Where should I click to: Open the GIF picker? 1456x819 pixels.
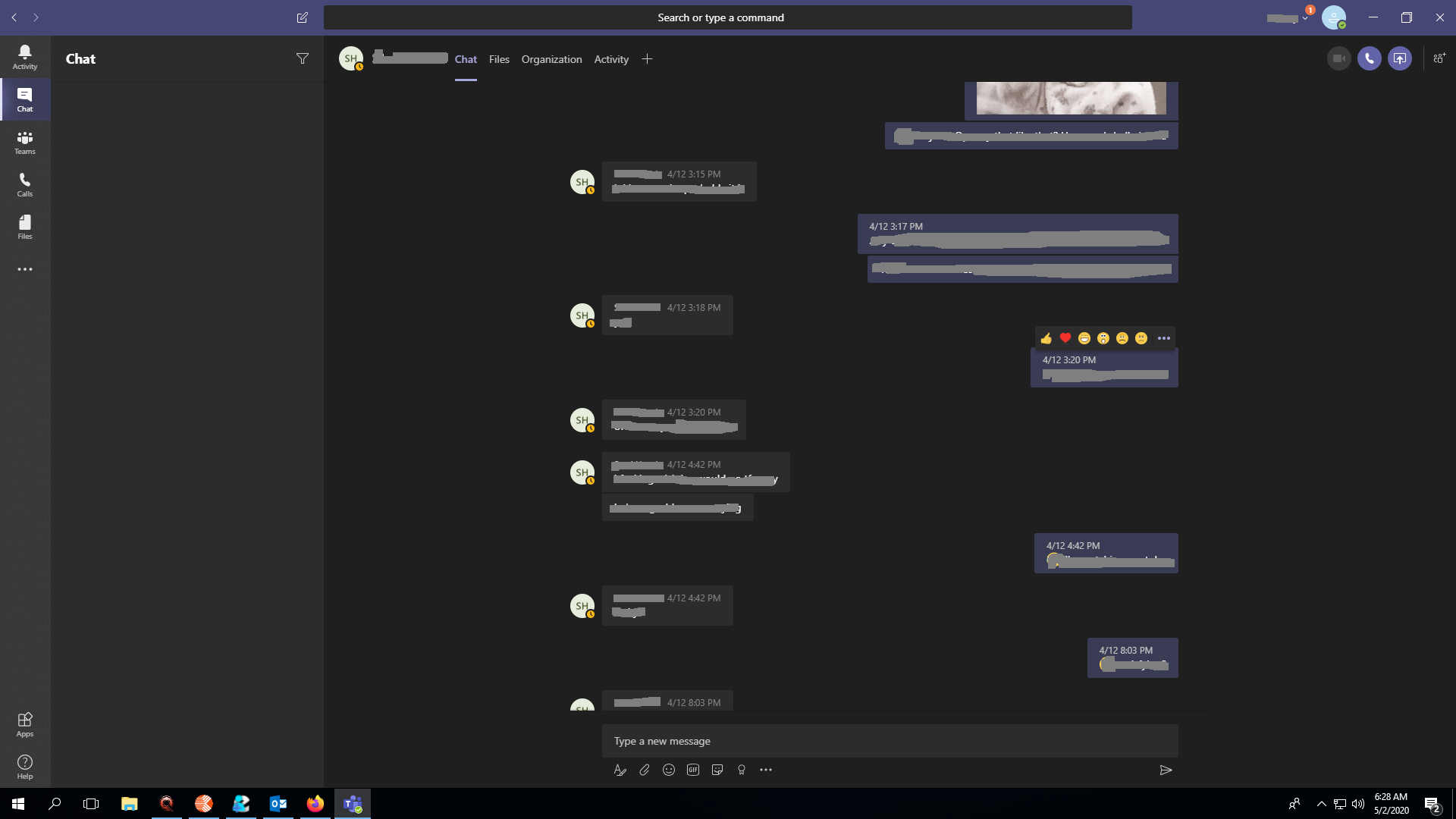(x=693, y=770)
